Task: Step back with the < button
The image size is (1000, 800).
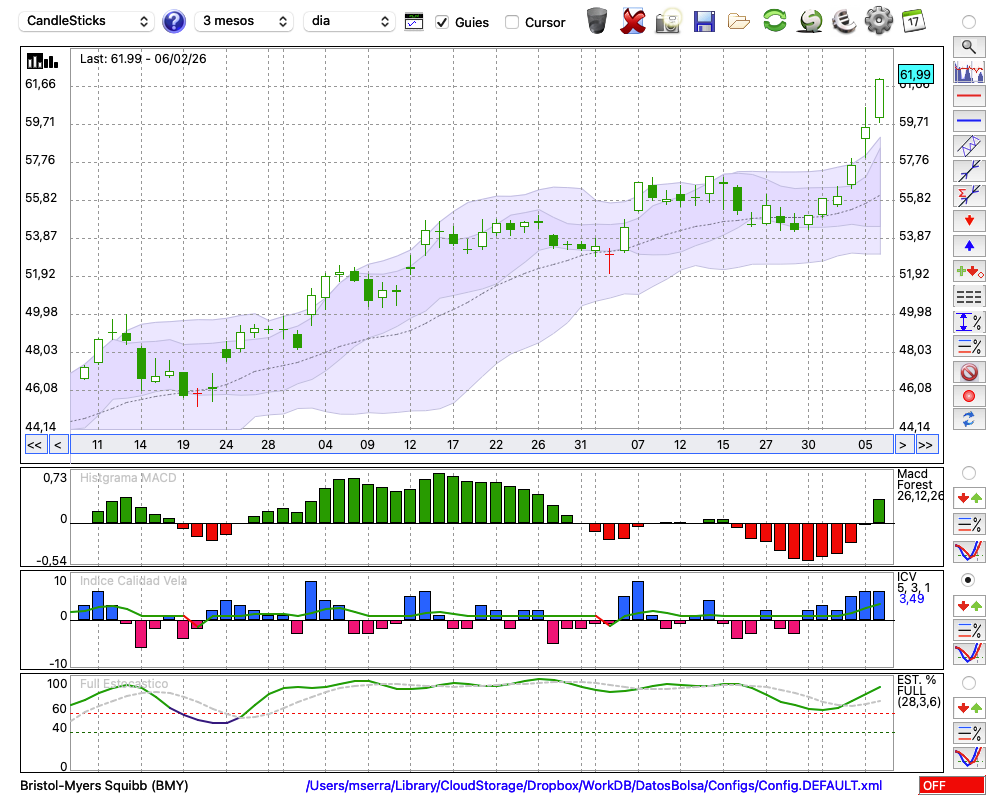Action: (58, 445)
